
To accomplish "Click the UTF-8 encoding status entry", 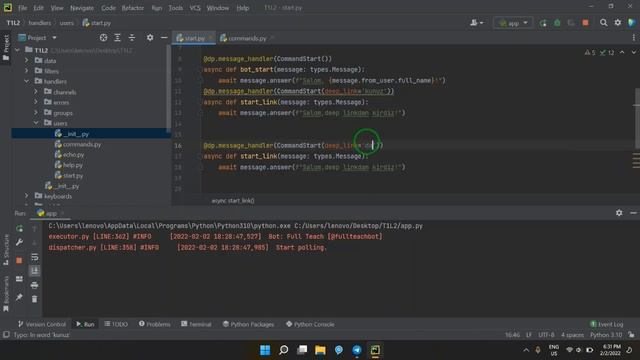I will (x=546, y=335).
